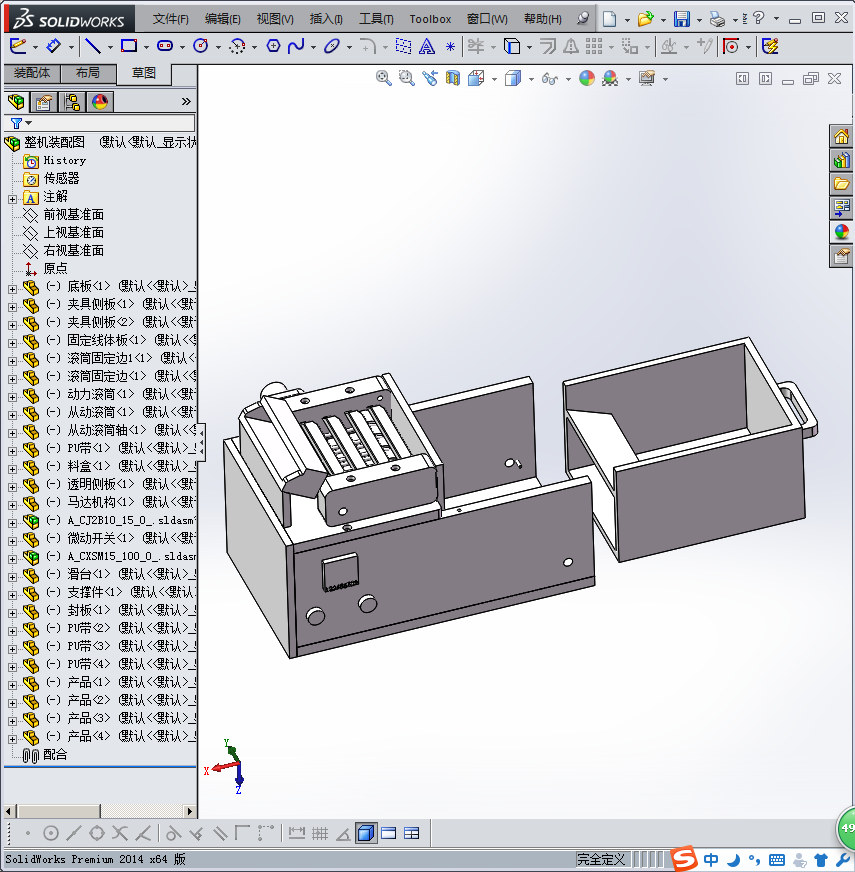Screen dimensions: 855x872
Task: Switch to the 装配体 tab
Action: [x=32, y=73]
